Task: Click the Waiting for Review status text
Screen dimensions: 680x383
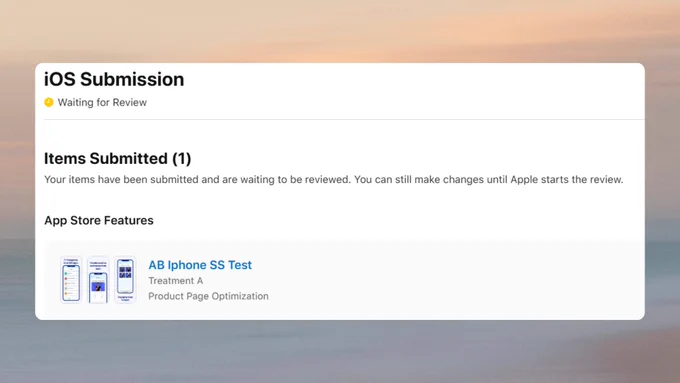Action: tap(102, 102)
